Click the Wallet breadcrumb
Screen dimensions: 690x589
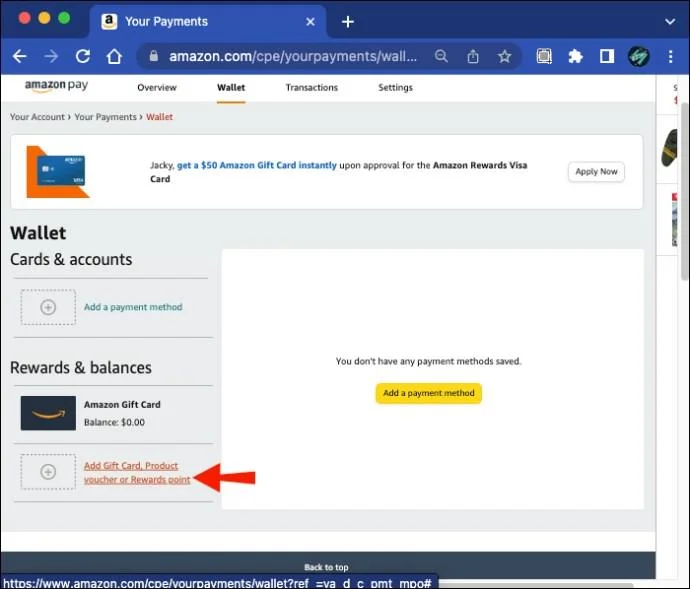[x=159, y=117]
